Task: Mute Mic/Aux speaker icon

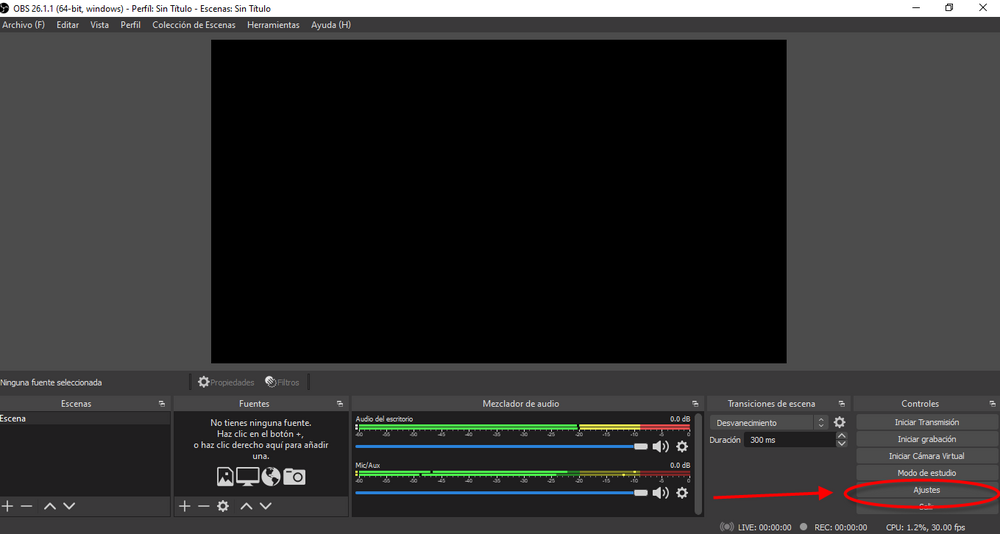Action: pos(660,493)
